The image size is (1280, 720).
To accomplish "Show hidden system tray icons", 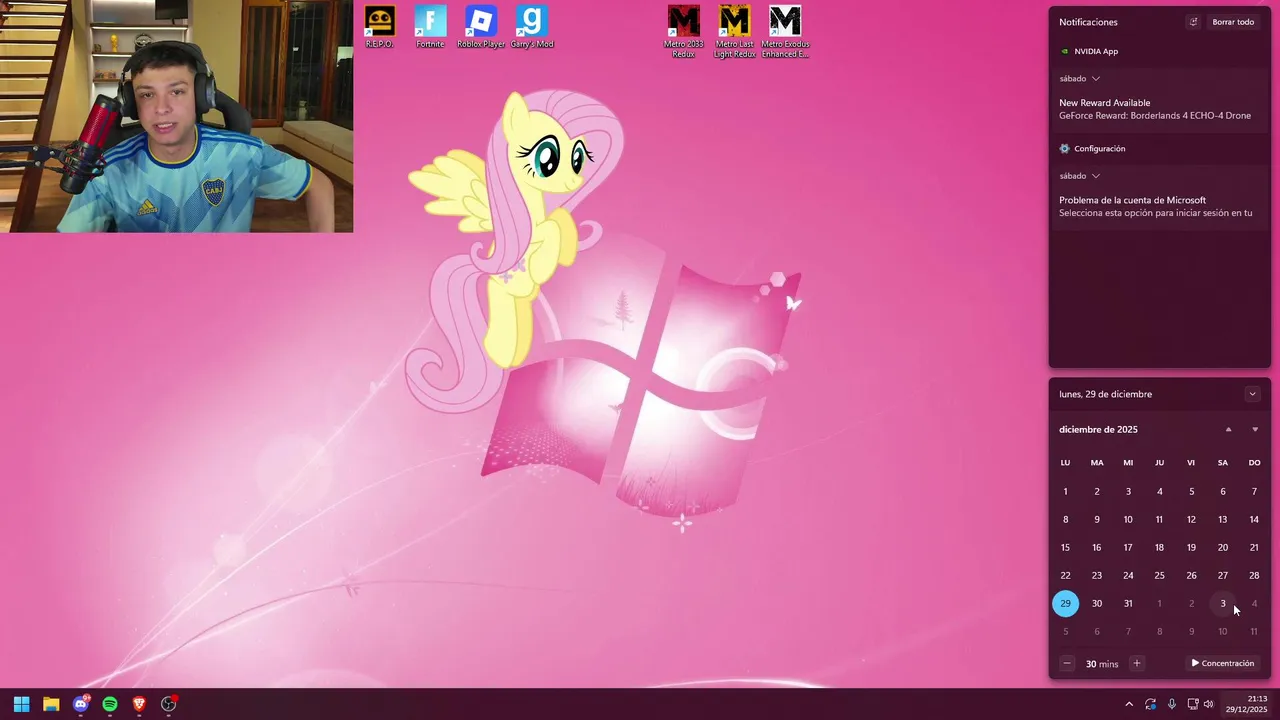I will click(x=1129, y=704).
